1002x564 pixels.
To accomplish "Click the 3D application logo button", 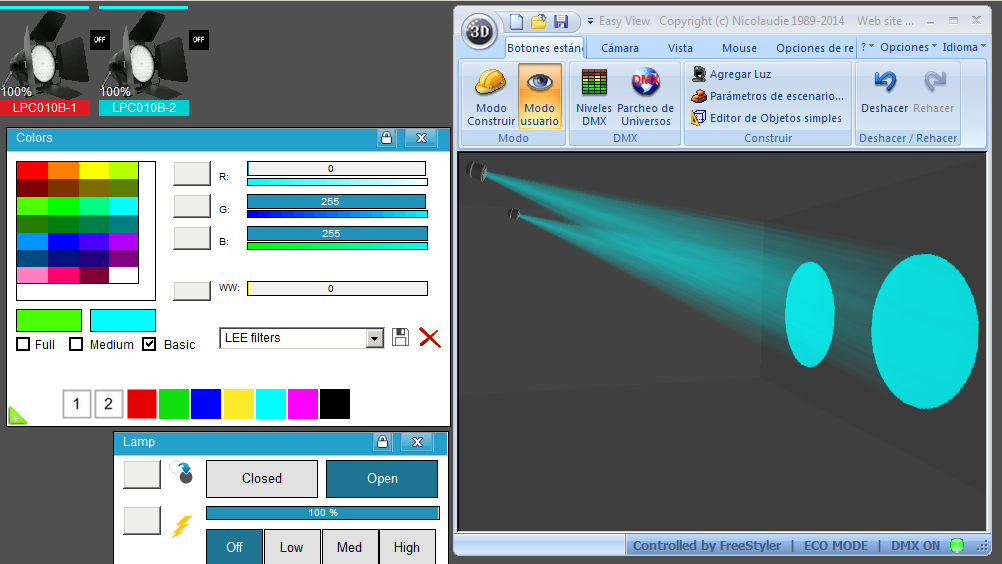I will 479,31.
